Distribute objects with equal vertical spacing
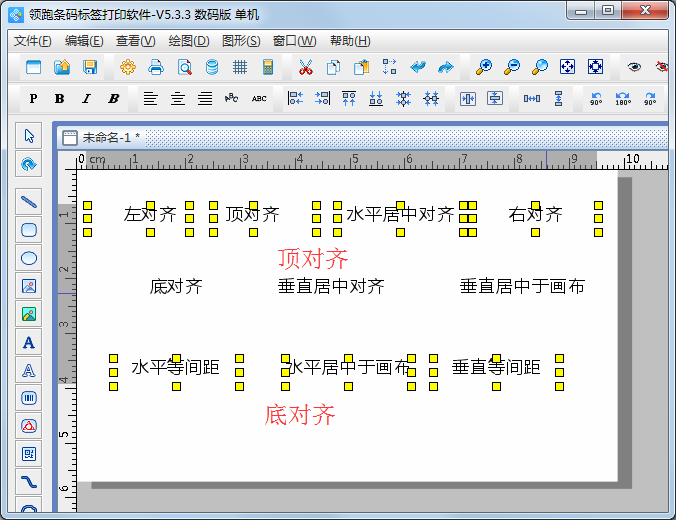This screenshot has width=676, height=520. pos(558,99)
